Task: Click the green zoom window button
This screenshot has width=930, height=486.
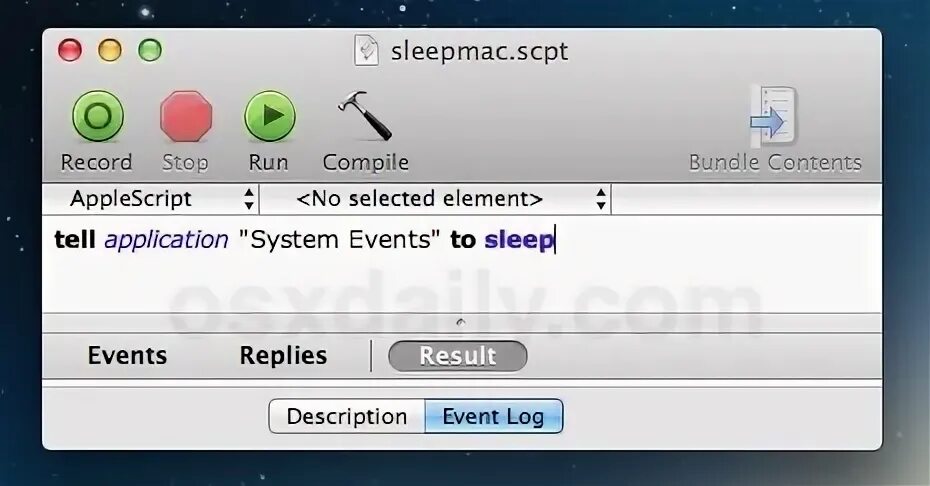Action: (x=150, y=50)
